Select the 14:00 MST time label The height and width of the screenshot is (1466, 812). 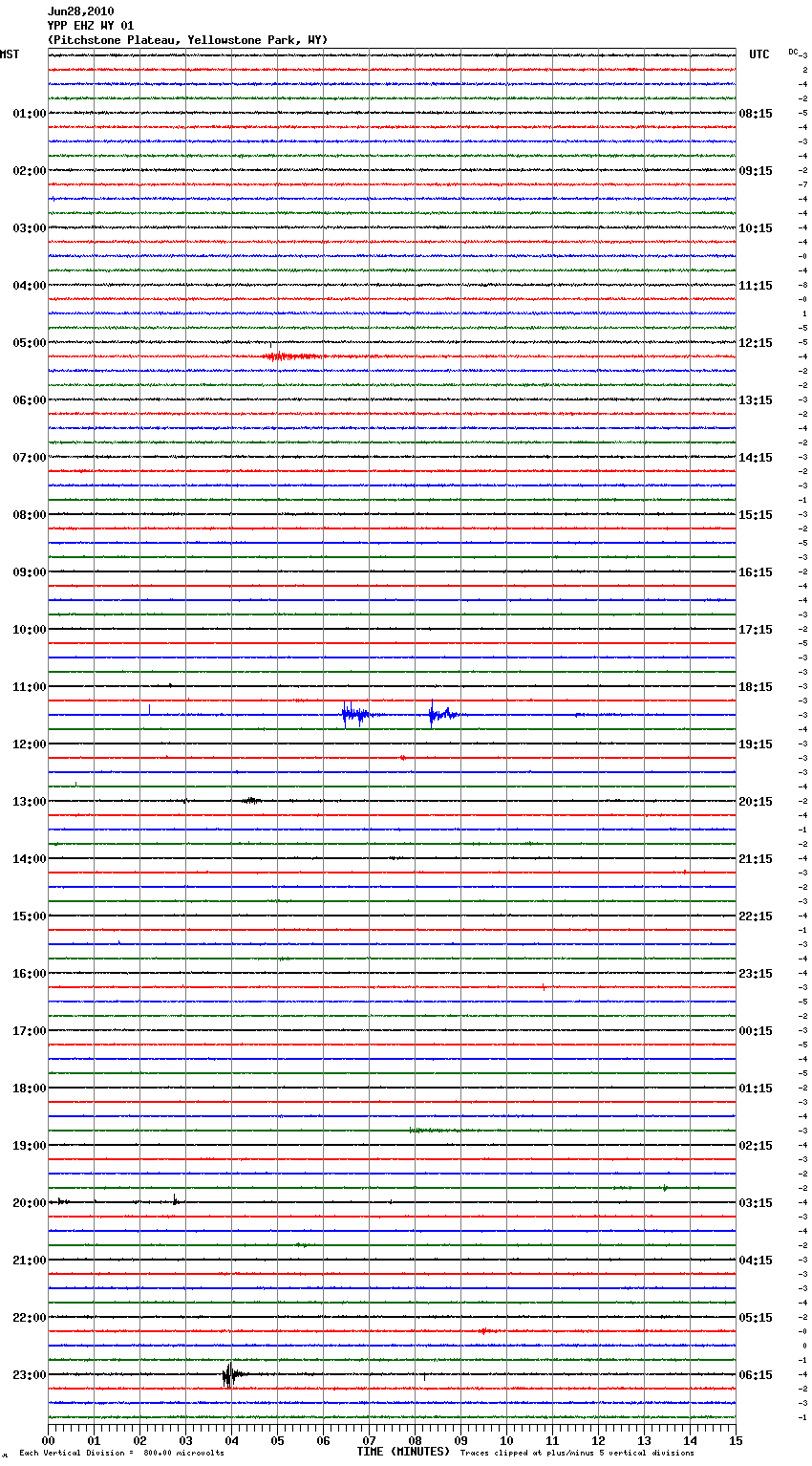[x=30, y=859]
